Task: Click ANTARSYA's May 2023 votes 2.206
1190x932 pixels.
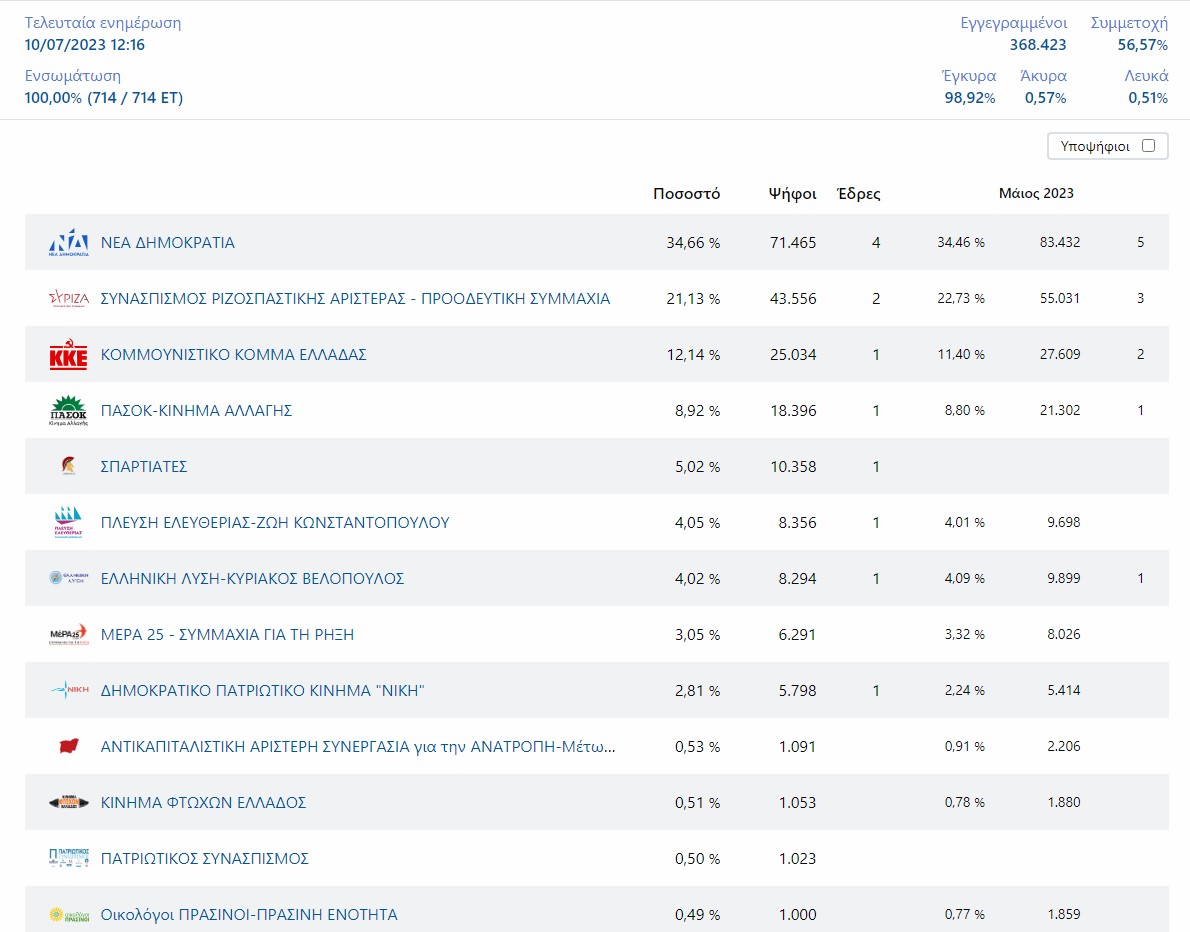Action: [x=1063, y=746]
